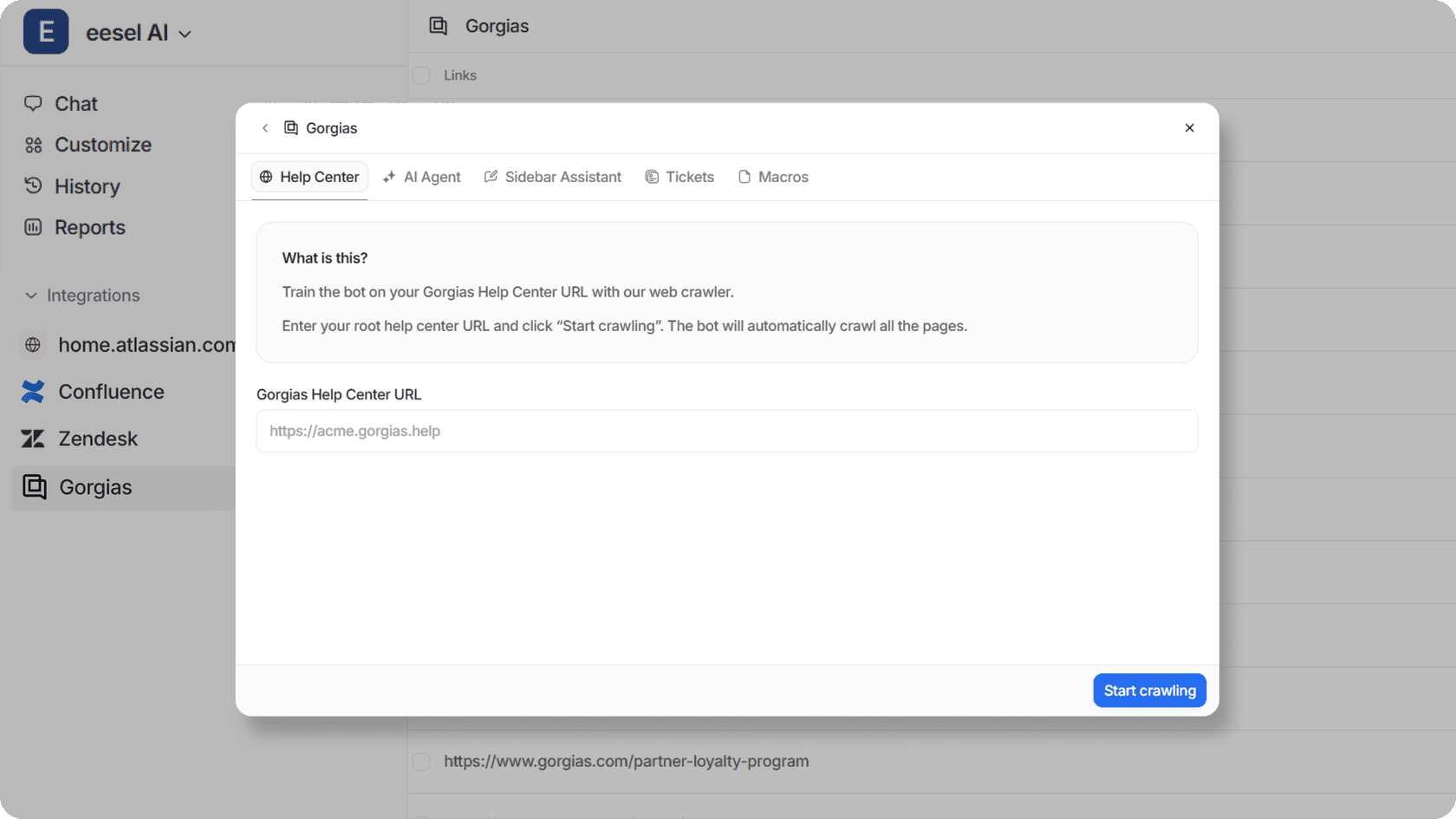Click the icon on the Tickets tab

tap(652, 177)
